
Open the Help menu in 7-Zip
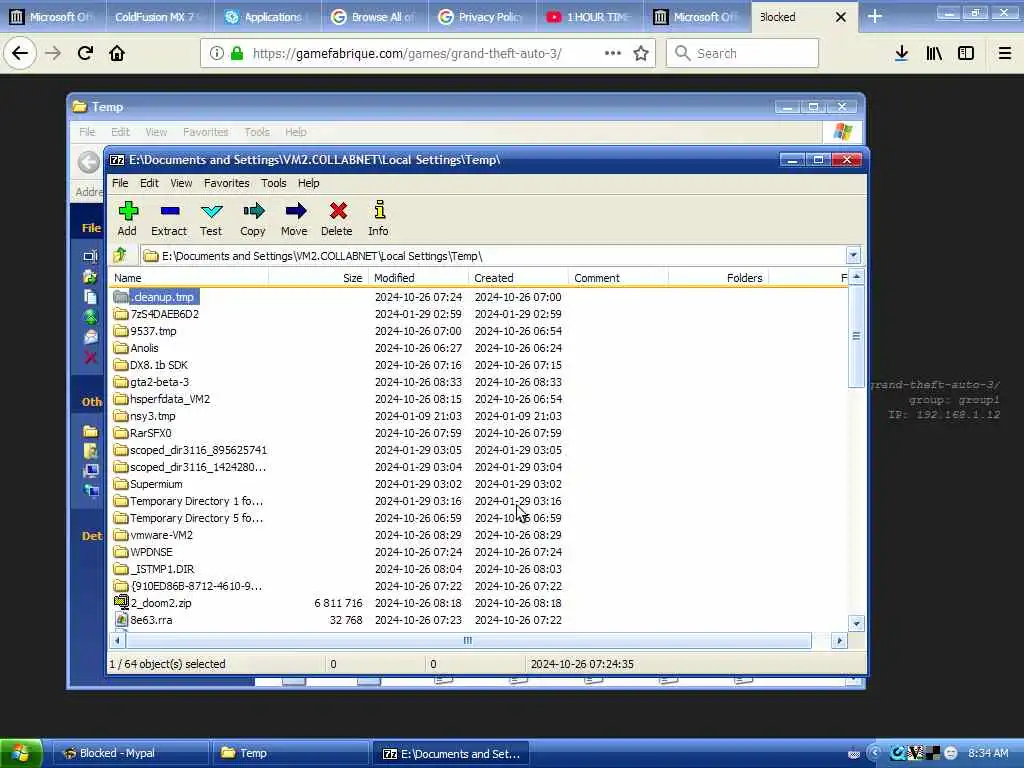click(308, 183)
